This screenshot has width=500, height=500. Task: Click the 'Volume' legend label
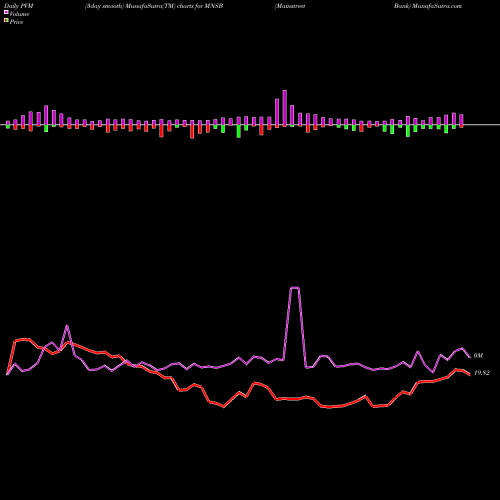coord(19,14)
